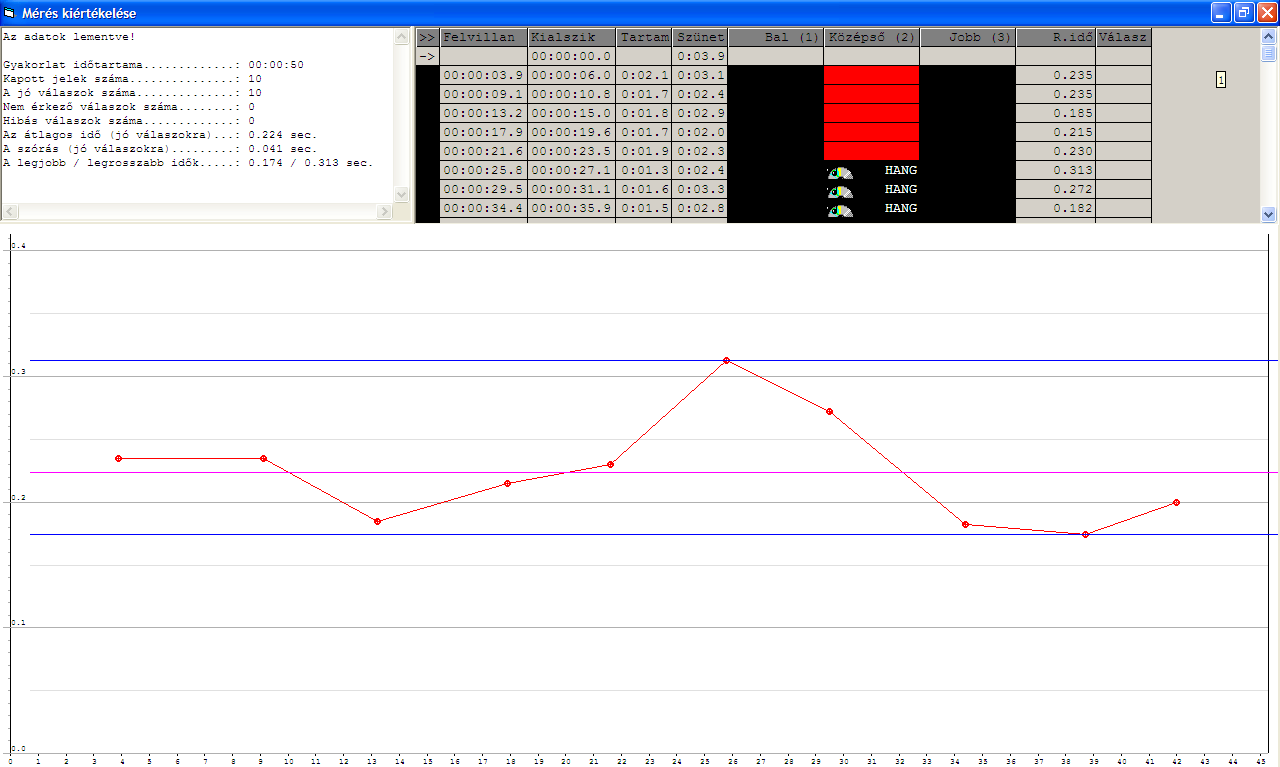Click the 'Válasz' column header
The height and width of the screenshot is (767, 1280).
pos(1123,37)
